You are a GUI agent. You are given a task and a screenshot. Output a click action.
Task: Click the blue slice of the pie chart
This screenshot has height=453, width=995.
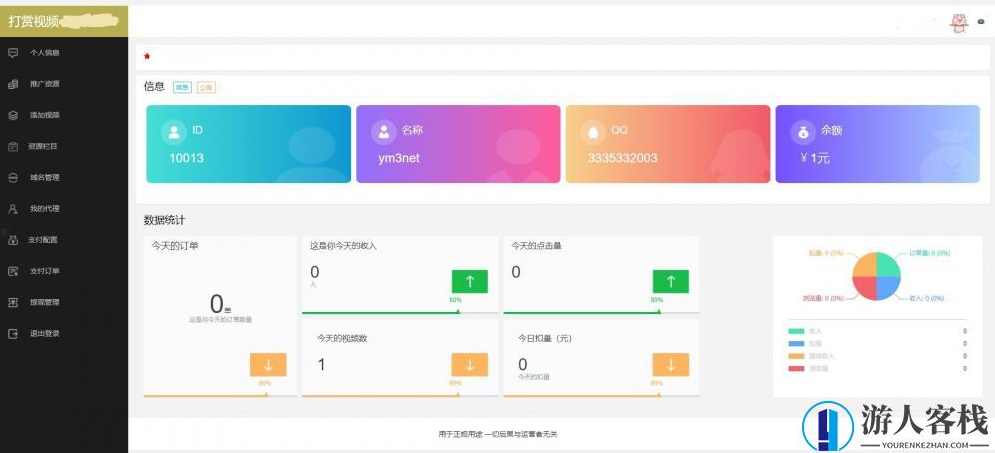tap(888, 289)
